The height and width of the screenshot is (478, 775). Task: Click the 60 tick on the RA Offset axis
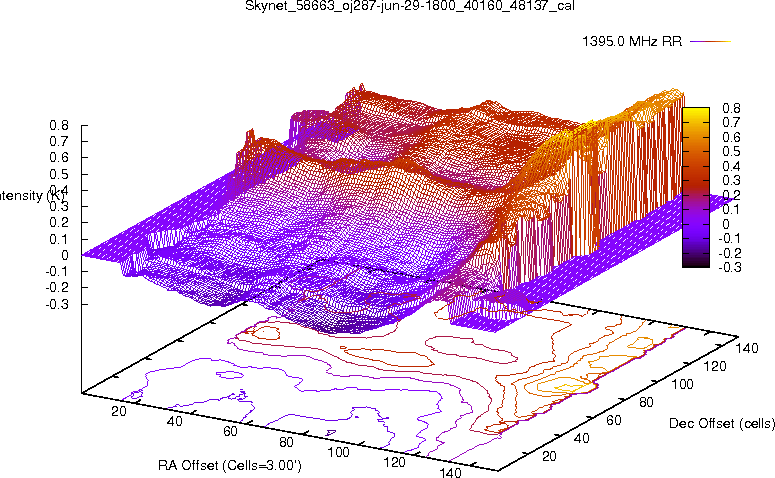click(230, 432)
